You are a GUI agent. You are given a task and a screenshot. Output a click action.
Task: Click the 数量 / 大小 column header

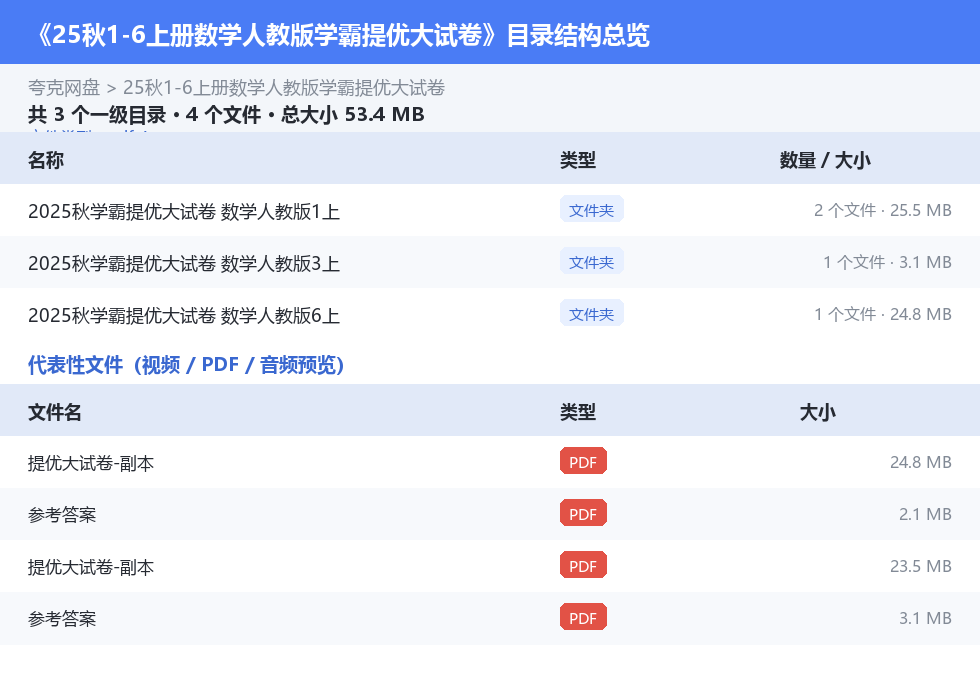pyautogui.click(x=825, y=160)
